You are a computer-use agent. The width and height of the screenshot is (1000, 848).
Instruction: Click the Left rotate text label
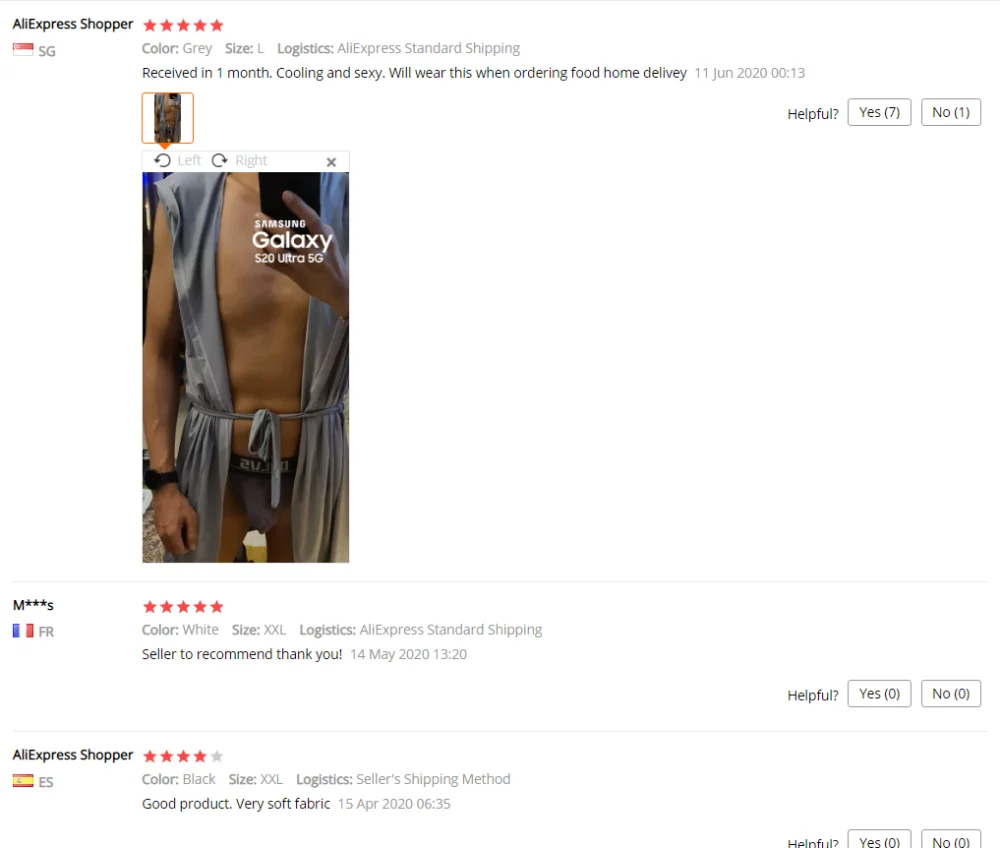coord(189,161)
